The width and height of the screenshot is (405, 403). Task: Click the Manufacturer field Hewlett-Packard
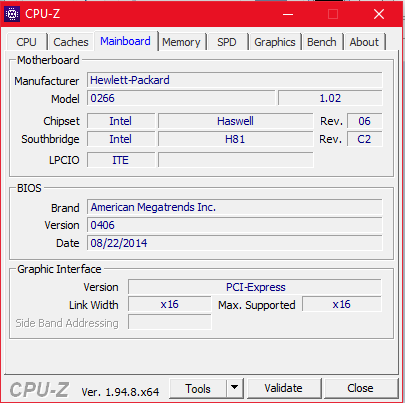[x=235, y=80]
